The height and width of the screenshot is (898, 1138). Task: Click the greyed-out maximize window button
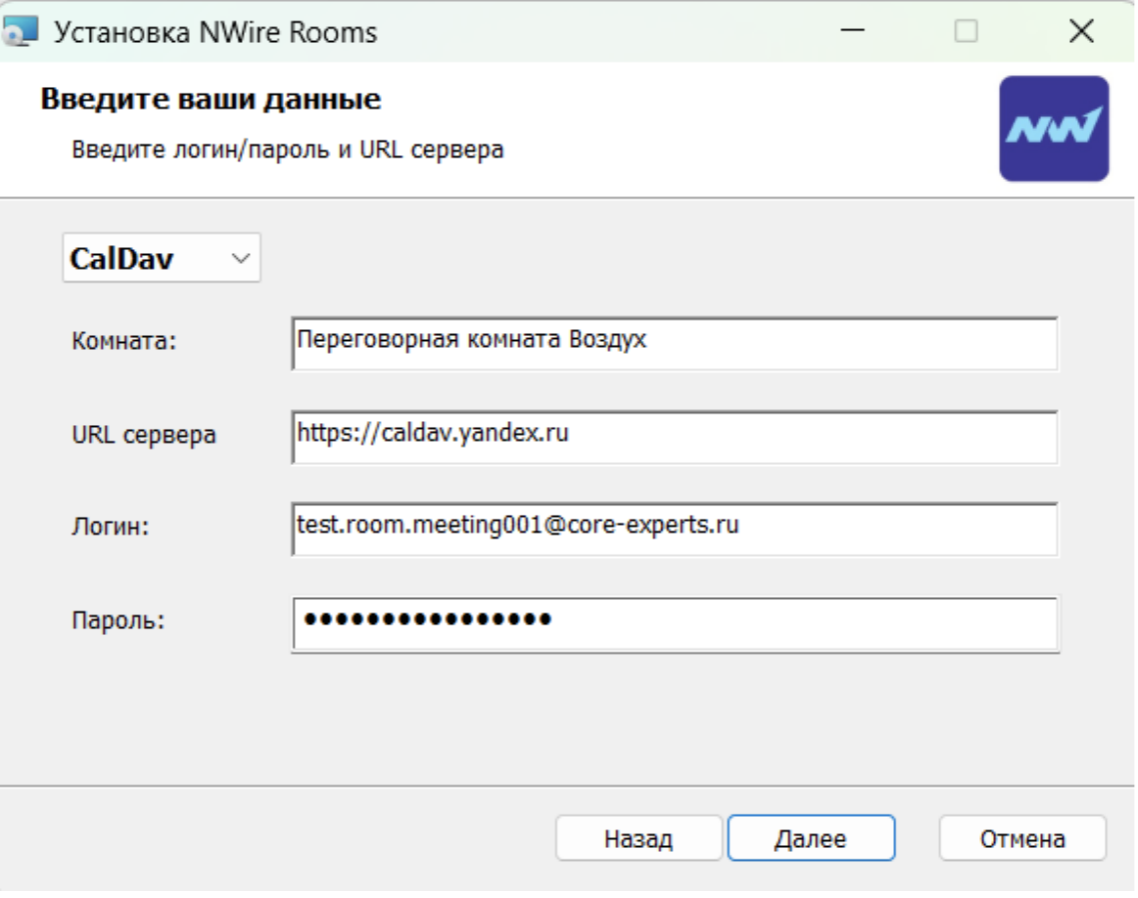tap(965, 32)
